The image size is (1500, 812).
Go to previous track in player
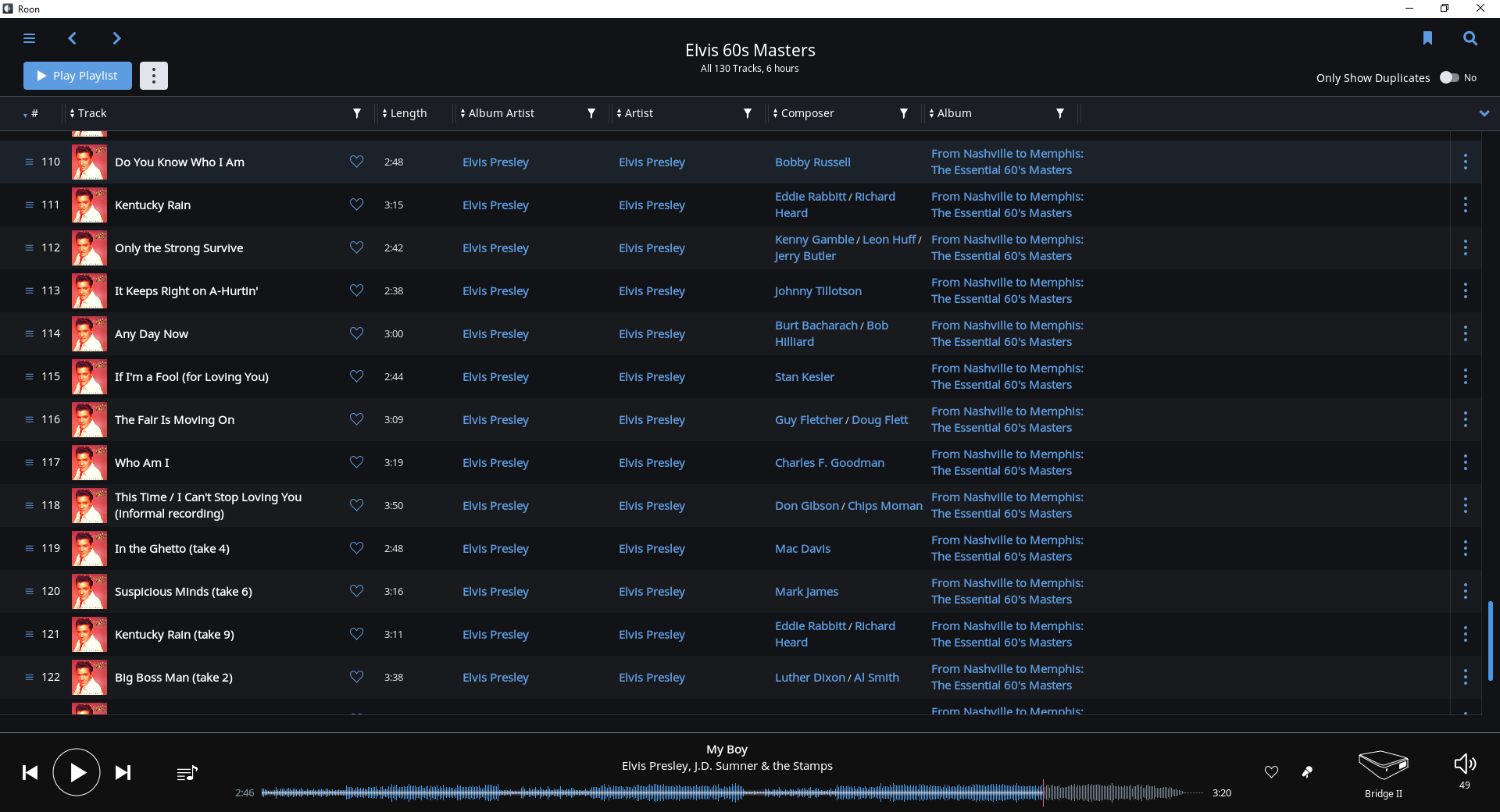(x=30, y=773)
